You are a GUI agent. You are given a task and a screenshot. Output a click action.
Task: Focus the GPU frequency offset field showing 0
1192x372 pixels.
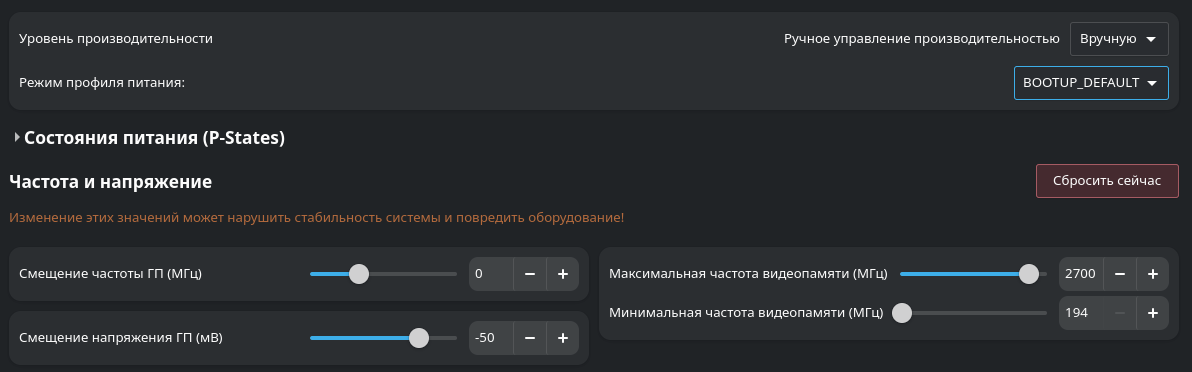tap(491, 274)
